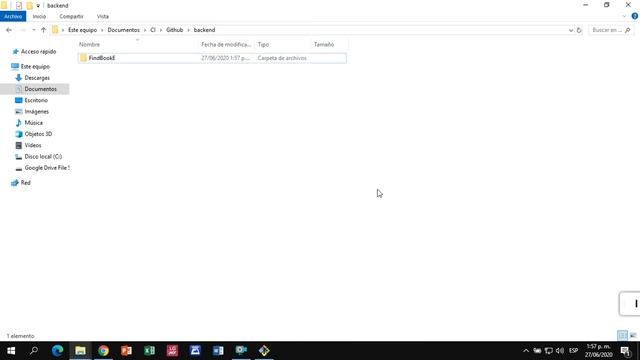
Task: Open the Archivo ribbon tab
Action: click(13, 16)
